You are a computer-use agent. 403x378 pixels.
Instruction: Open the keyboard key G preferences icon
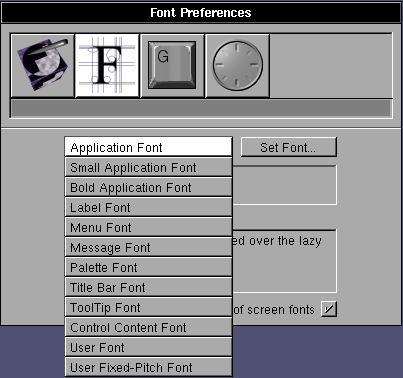click(x=172, y=66)
